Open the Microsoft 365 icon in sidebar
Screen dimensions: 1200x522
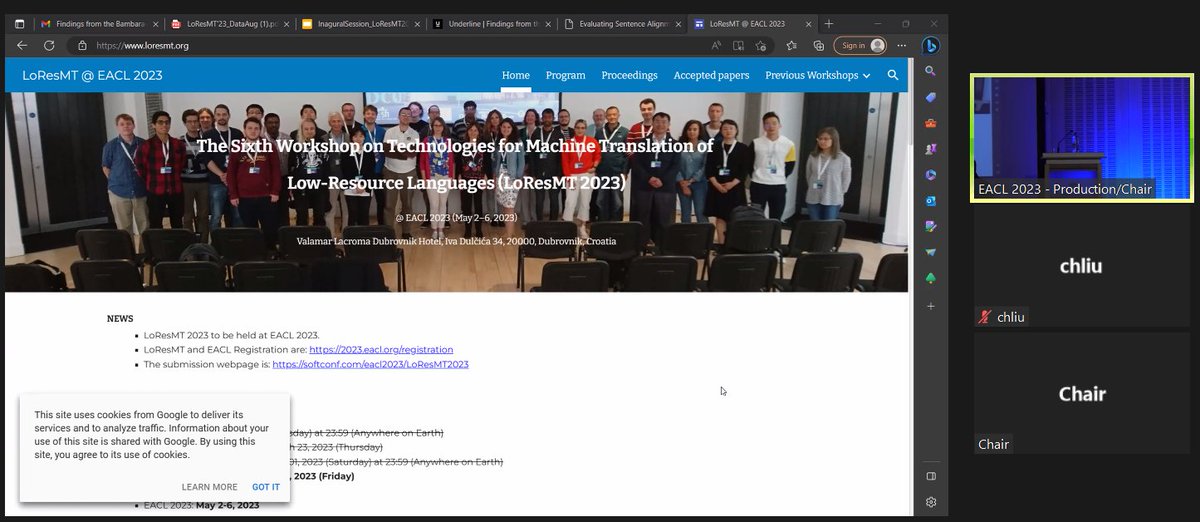click(931, 175)
